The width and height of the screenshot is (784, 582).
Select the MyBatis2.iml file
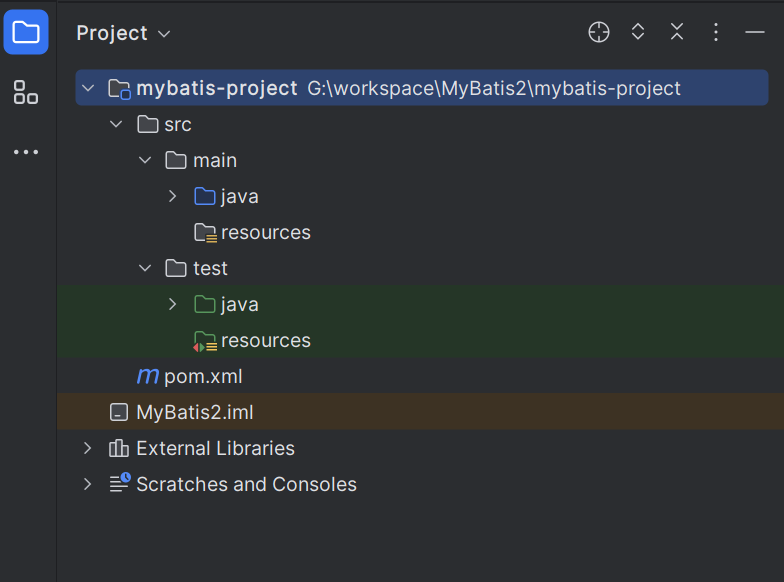pyautogui.click(x=194, y=412)
